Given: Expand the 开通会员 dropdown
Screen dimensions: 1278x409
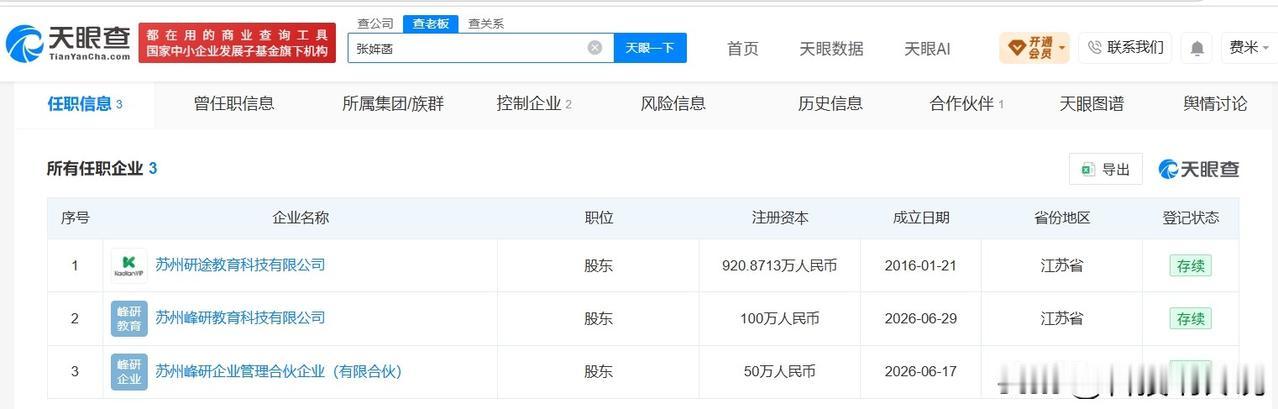Looking at the screenshot, I should (x=1034, y=48).
